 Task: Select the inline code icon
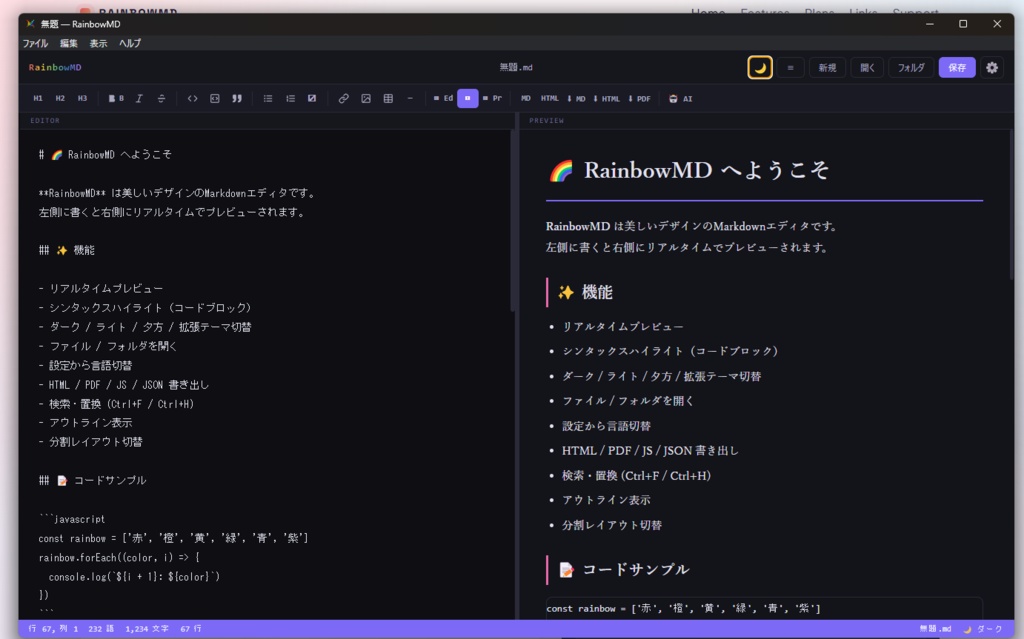[192, 98]
